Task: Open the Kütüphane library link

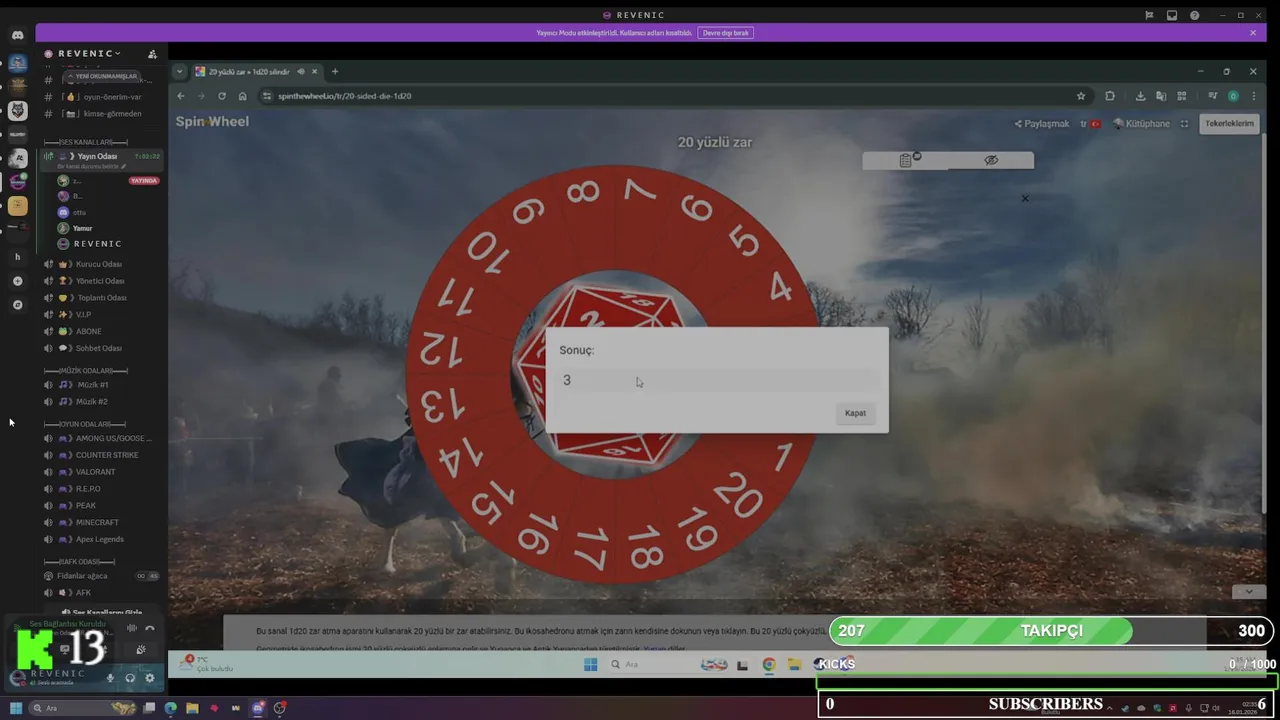Action: coord(1141,124)
